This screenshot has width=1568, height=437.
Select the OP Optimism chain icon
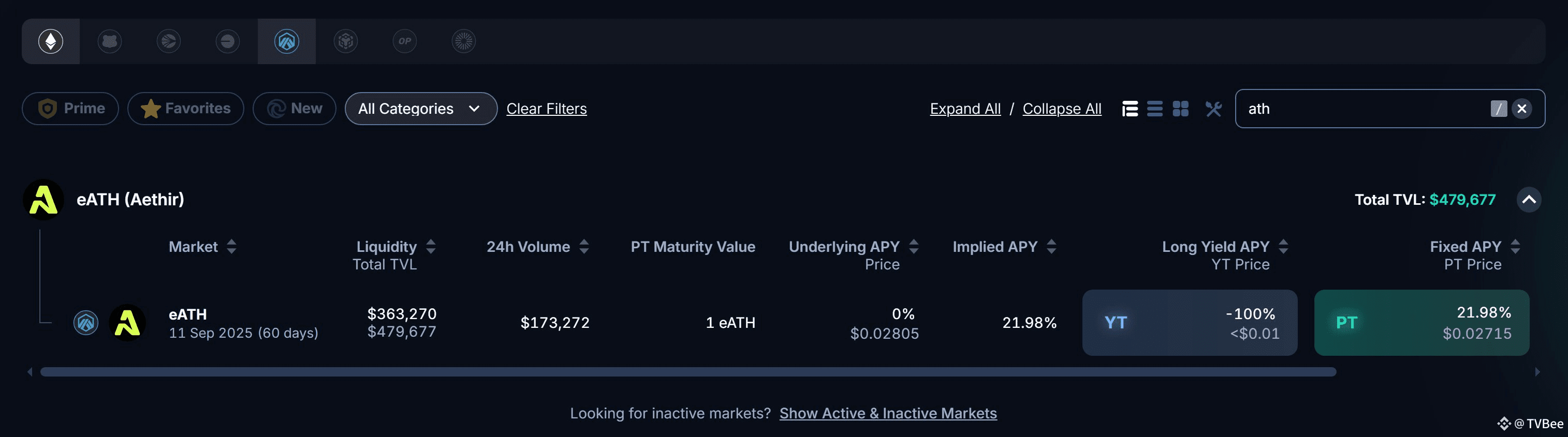405,41
